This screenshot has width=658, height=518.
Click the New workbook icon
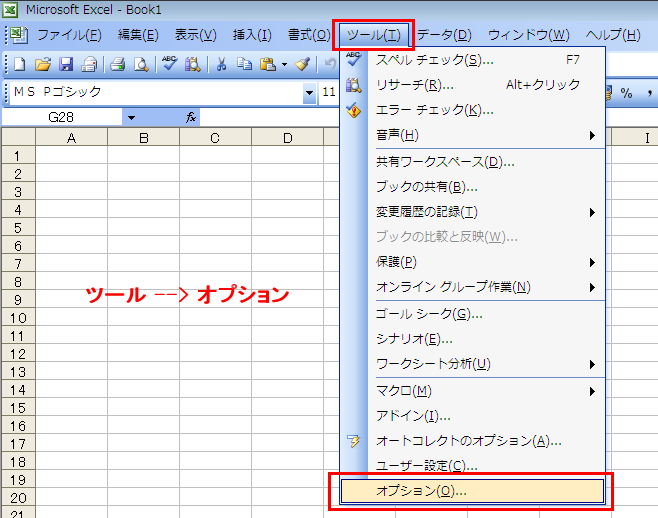[x=20, y=64]
